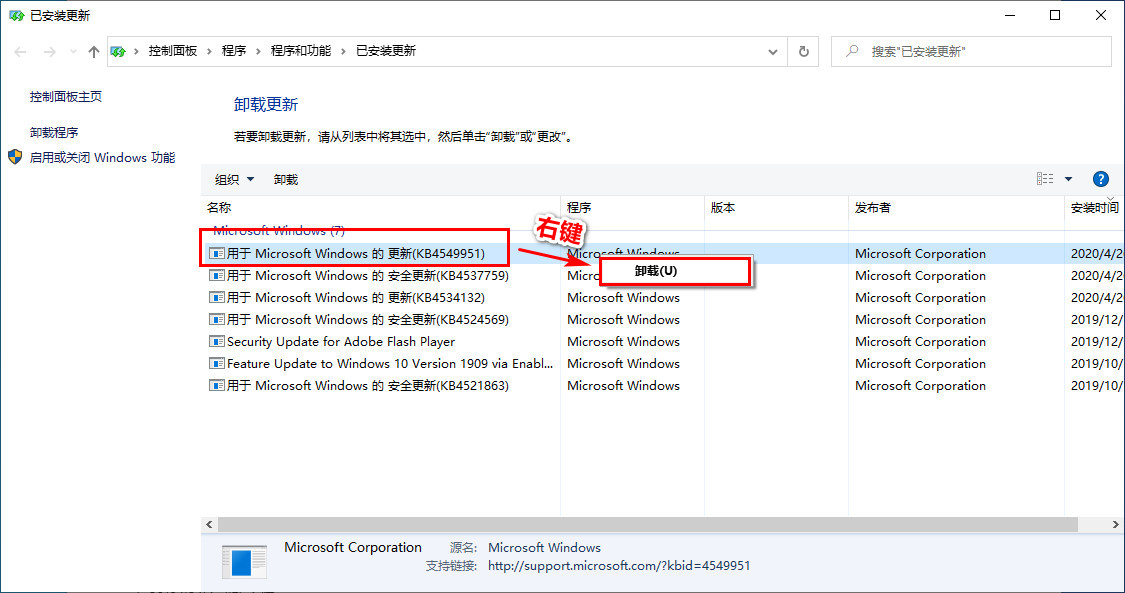Screen dimensions: 1125x593
Task: Open 启用或关闭 Windows 功能 link
Action: (102, 158)
